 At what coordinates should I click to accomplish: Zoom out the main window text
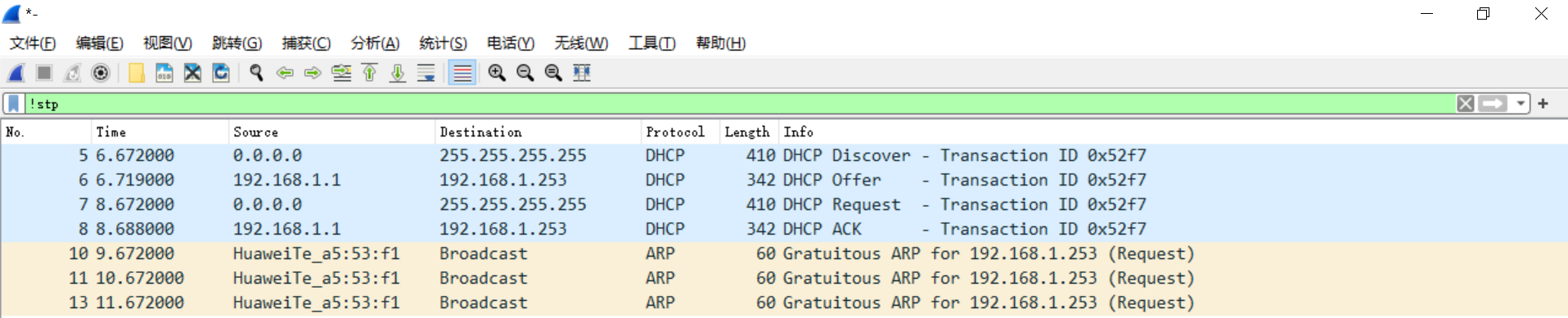pyautogui.click(x=525, y=73)
